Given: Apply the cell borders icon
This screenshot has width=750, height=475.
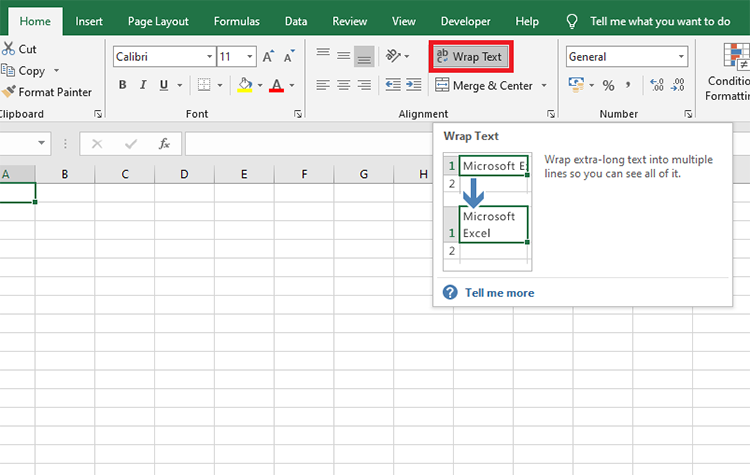Looking at the screenshot, I should click(x=204, y=85).
